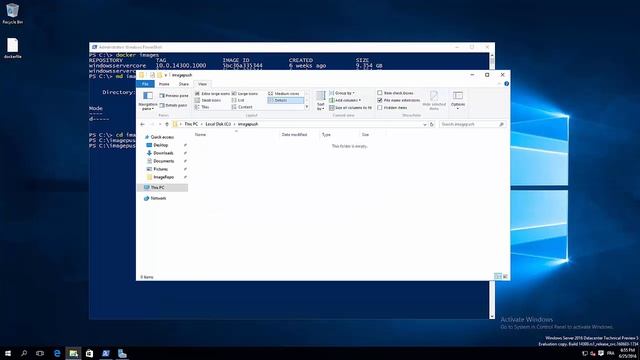Uncheck File name extensions checkbox
The image size is (640, 360).
pos(380,100)
